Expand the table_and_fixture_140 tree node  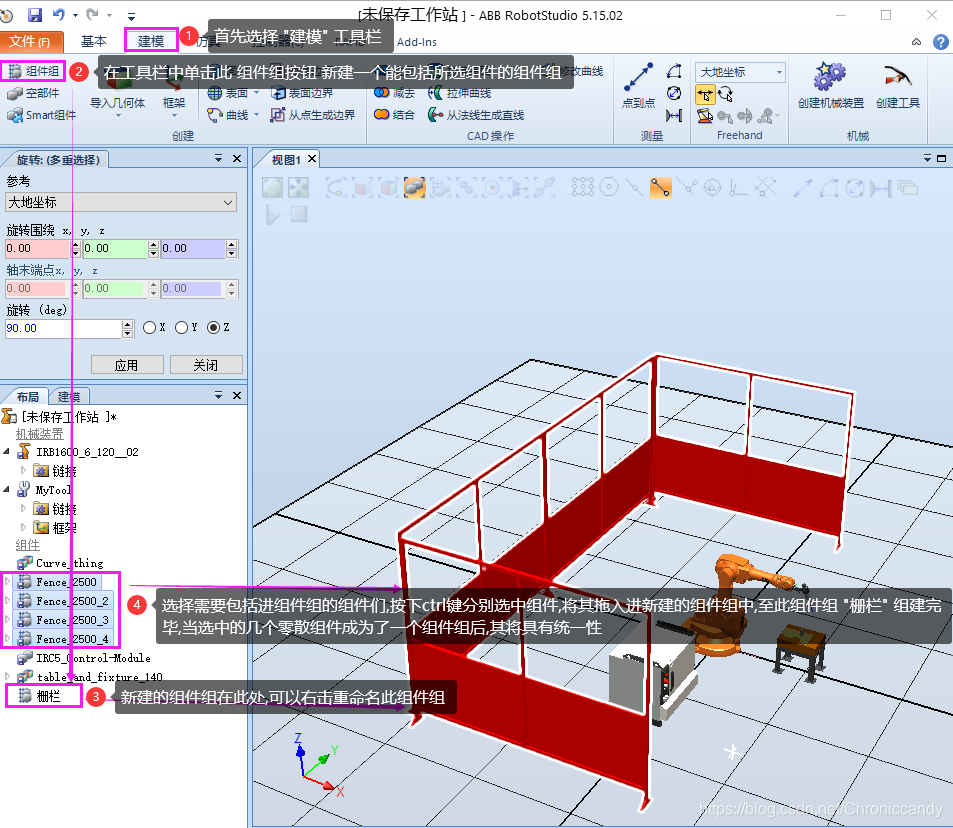[x=7, y=676]
